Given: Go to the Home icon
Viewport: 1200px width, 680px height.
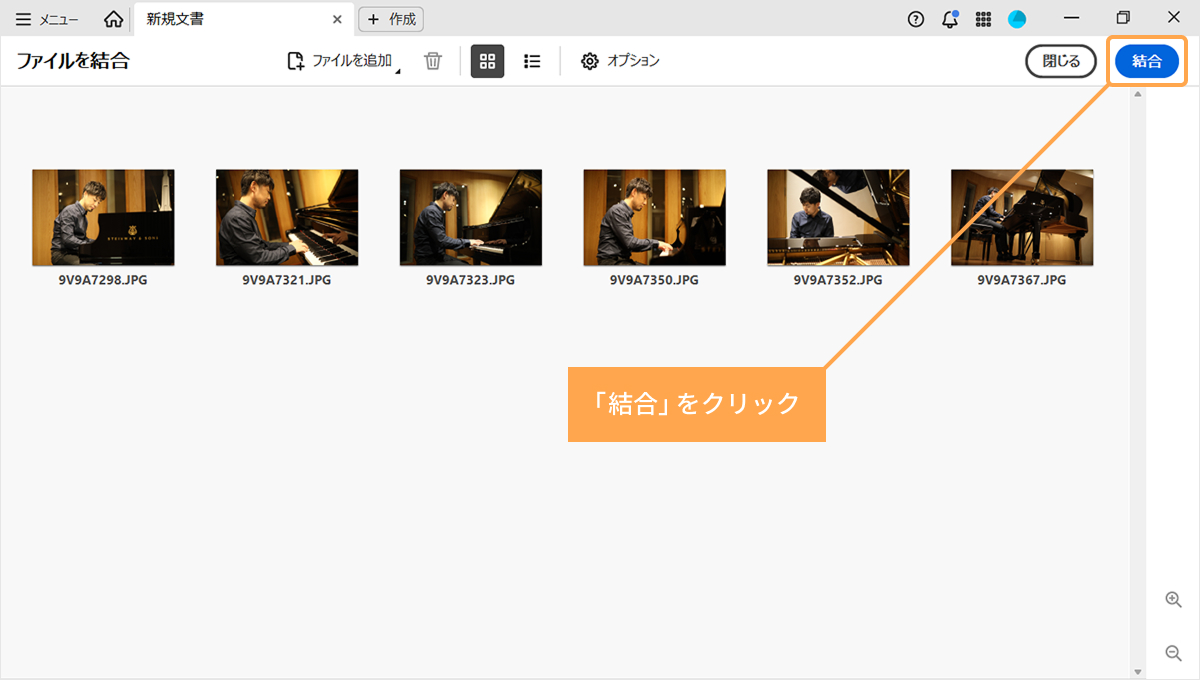Looking at the screenshot, I should point(114,19).
